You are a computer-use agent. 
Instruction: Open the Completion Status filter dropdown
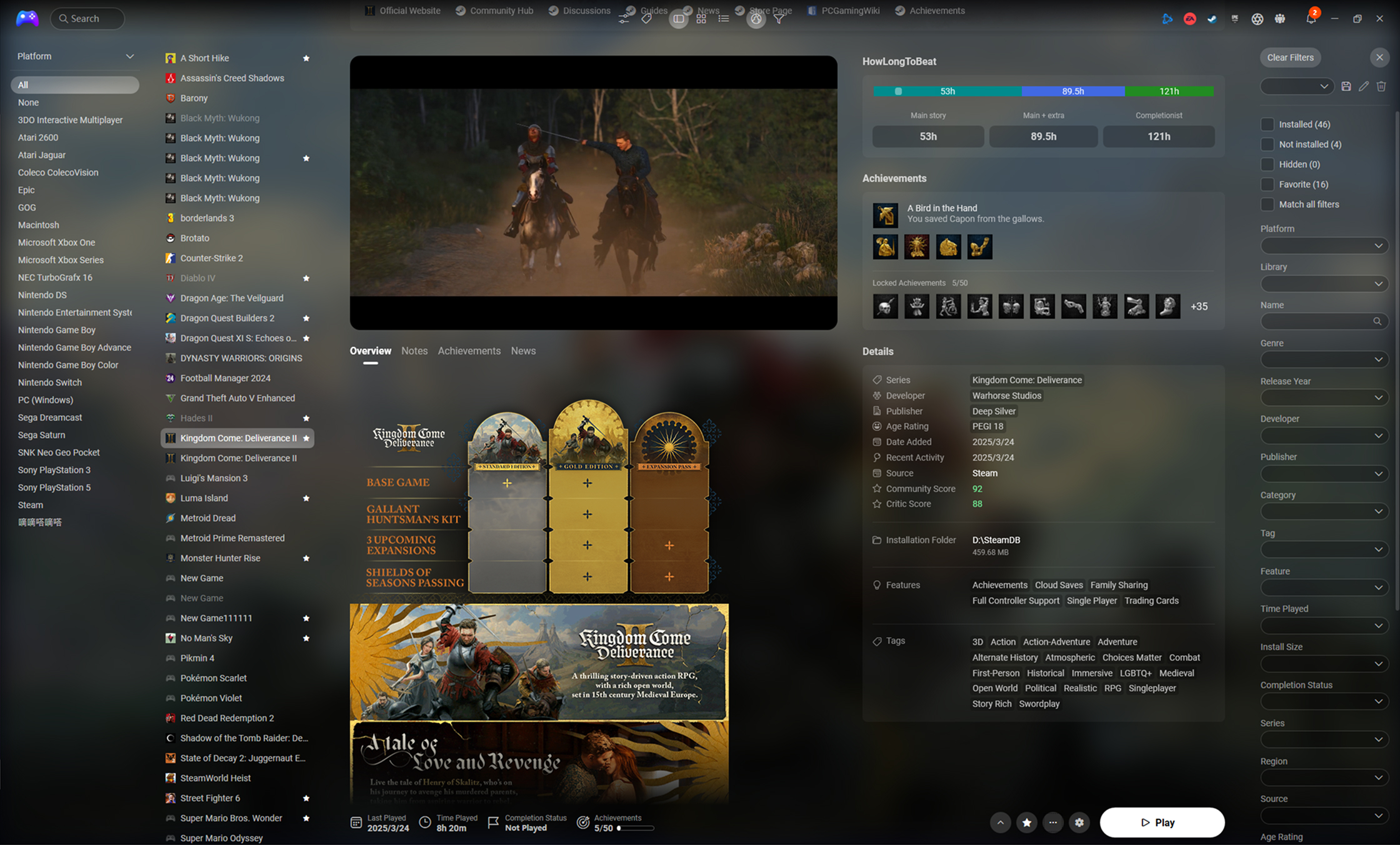(1324, 701)
